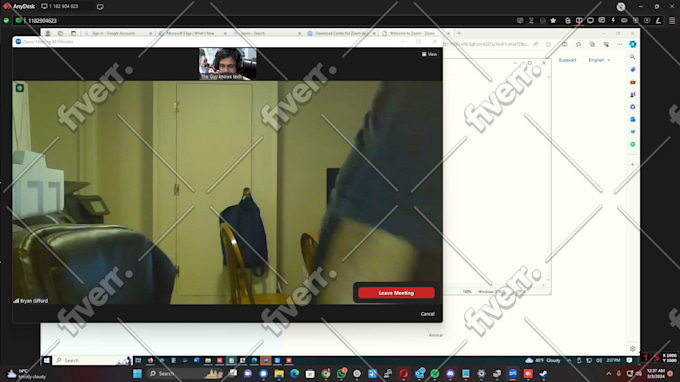Click the Edge read aloud icon

536,44
